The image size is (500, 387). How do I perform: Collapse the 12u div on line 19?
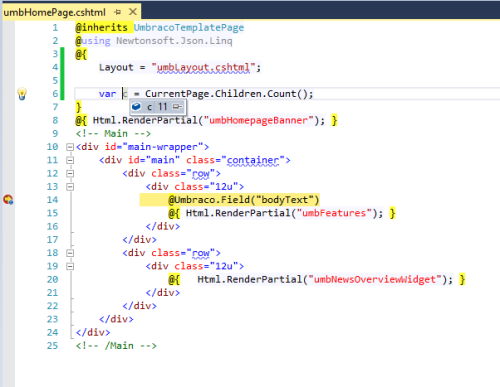coord(70,266)
